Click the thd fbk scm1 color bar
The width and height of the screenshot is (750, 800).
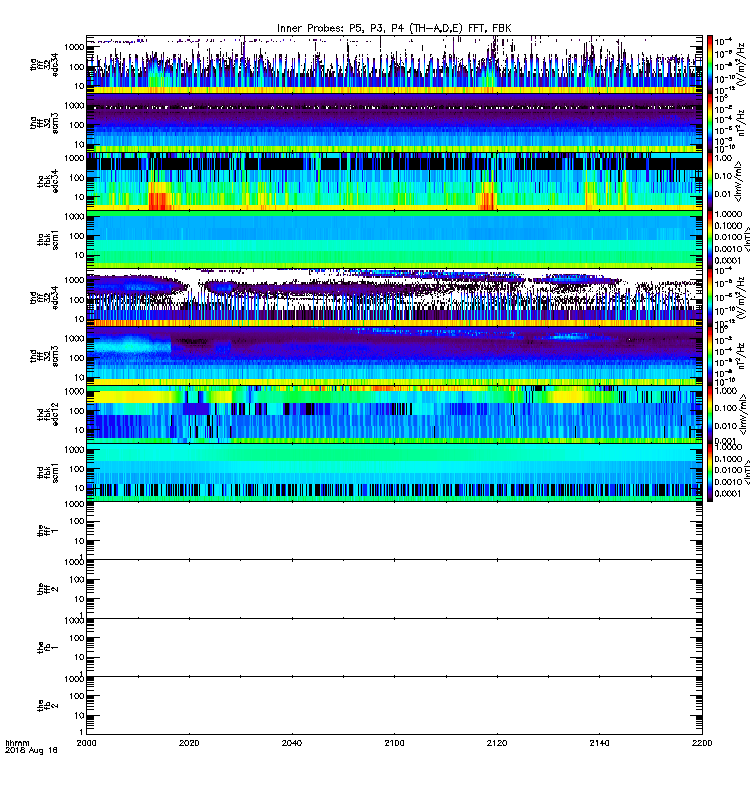pos(710,472)
